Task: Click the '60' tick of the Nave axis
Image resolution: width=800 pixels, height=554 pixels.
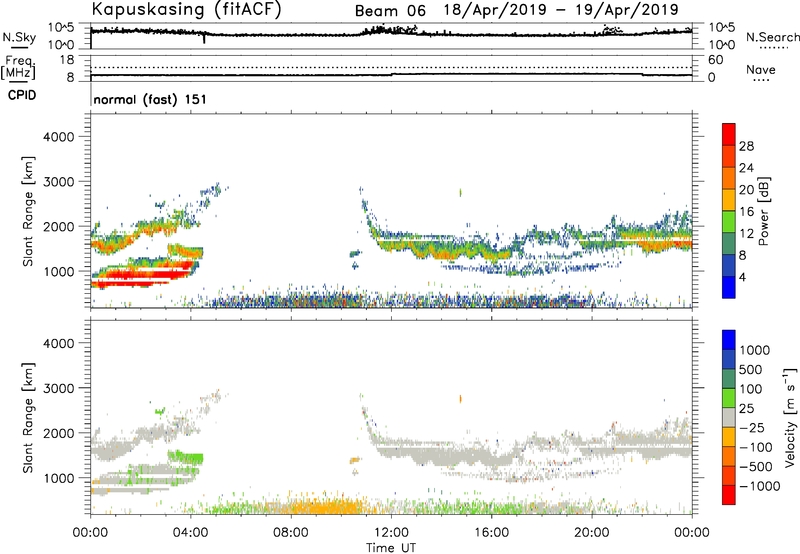Action: point(715,60)
